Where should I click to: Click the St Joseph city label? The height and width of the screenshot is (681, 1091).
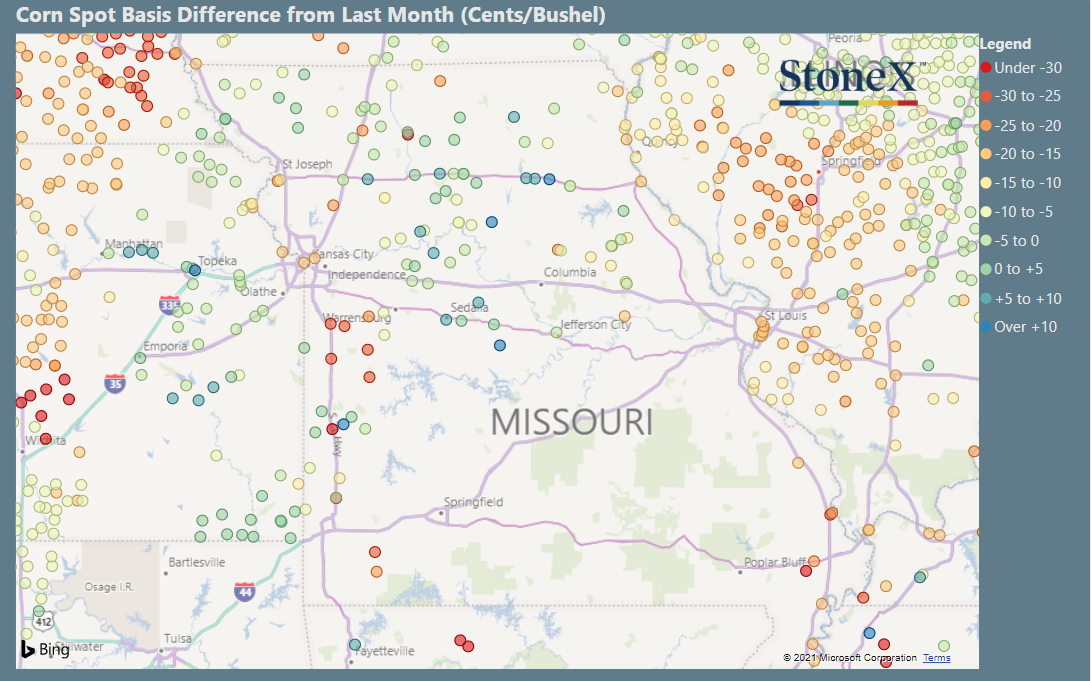pos(307,164)
